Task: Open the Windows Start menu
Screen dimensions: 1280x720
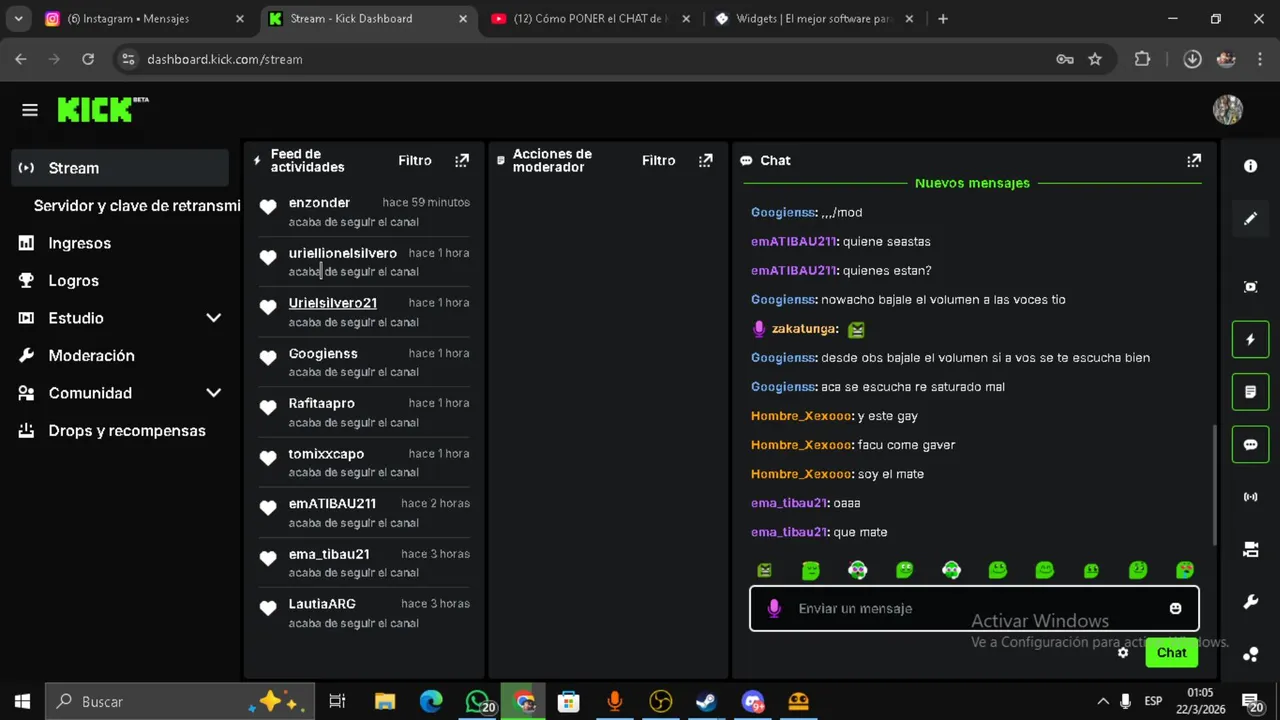Action: tap(22, 701)
